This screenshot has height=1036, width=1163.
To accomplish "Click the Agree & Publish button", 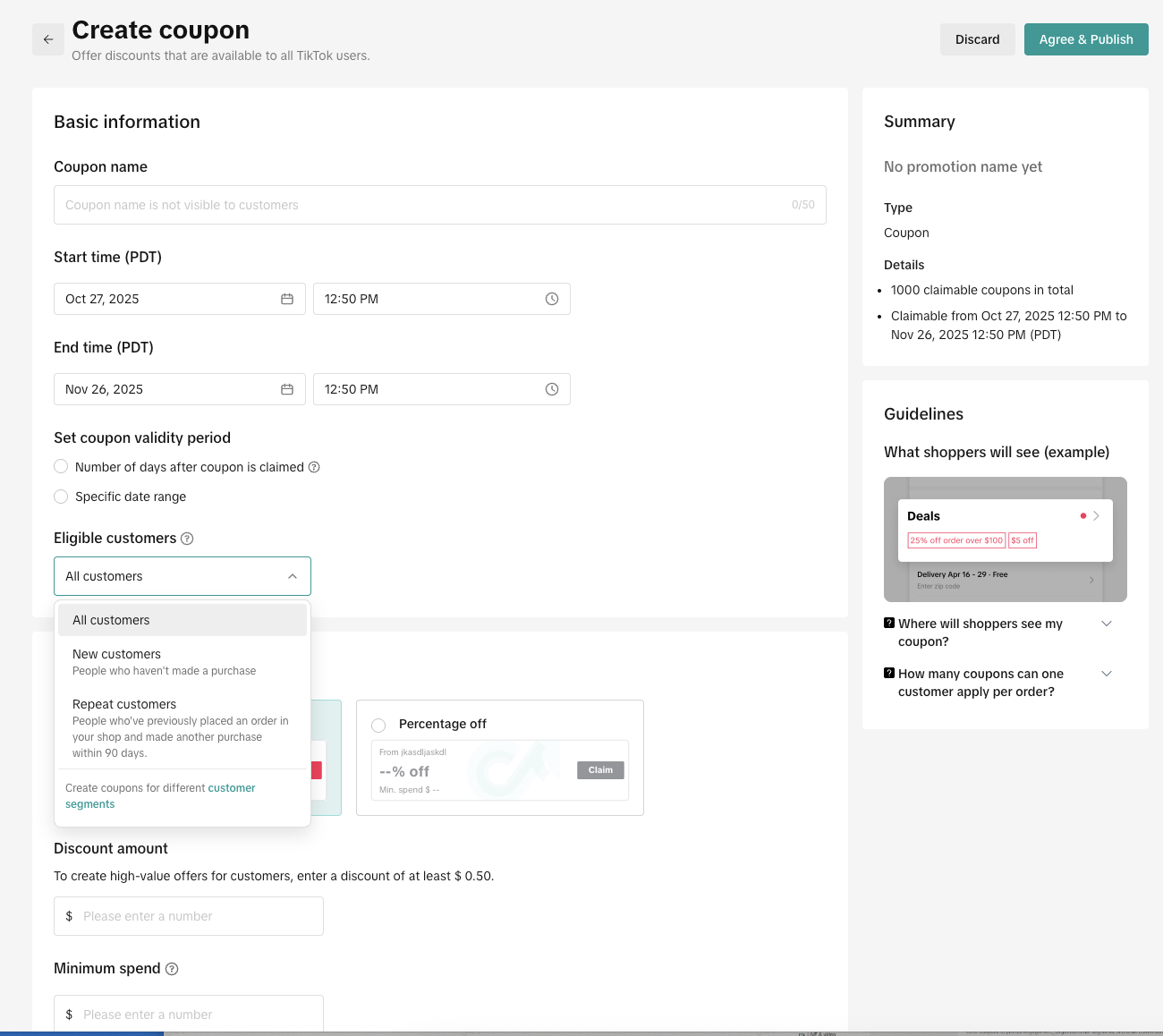I will [x=1085, y=39].
